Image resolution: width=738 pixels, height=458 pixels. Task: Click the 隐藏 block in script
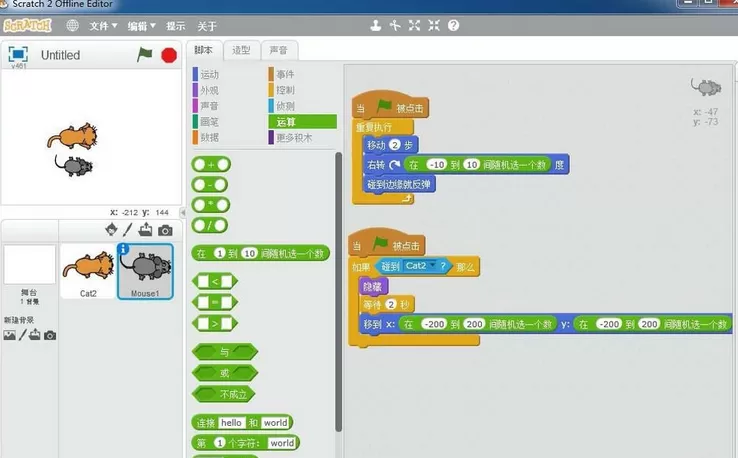click(373, 286)
